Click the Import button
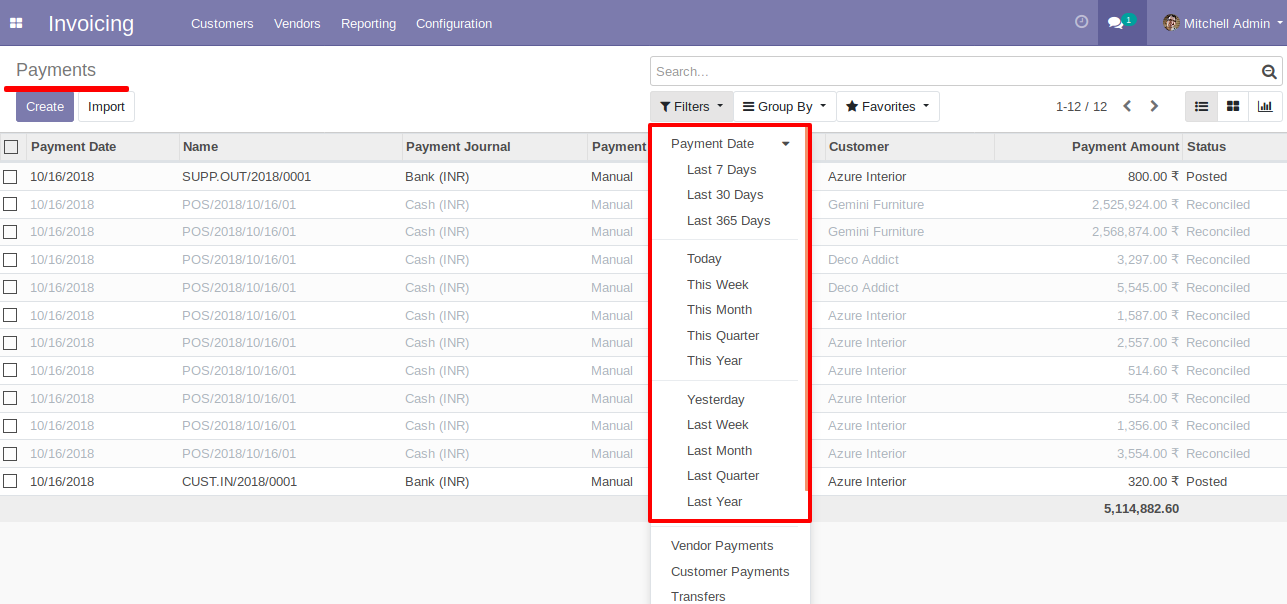 click(x=106, y=107)
